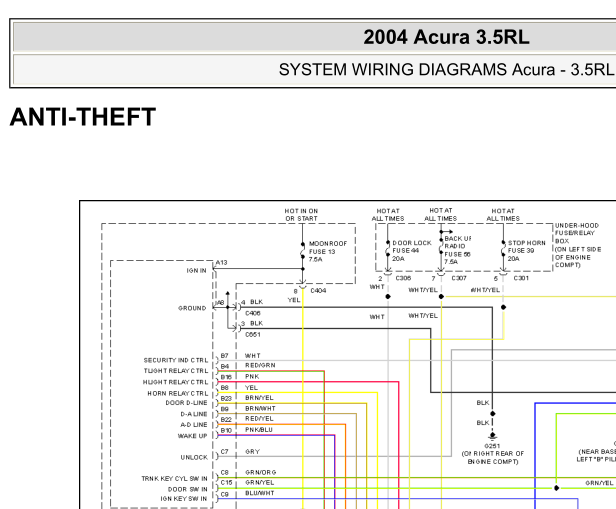Click the STOP HORN FUSE 39 label
Screen dimensions: 616x509
pyautogui.click(x=526, y=251)
